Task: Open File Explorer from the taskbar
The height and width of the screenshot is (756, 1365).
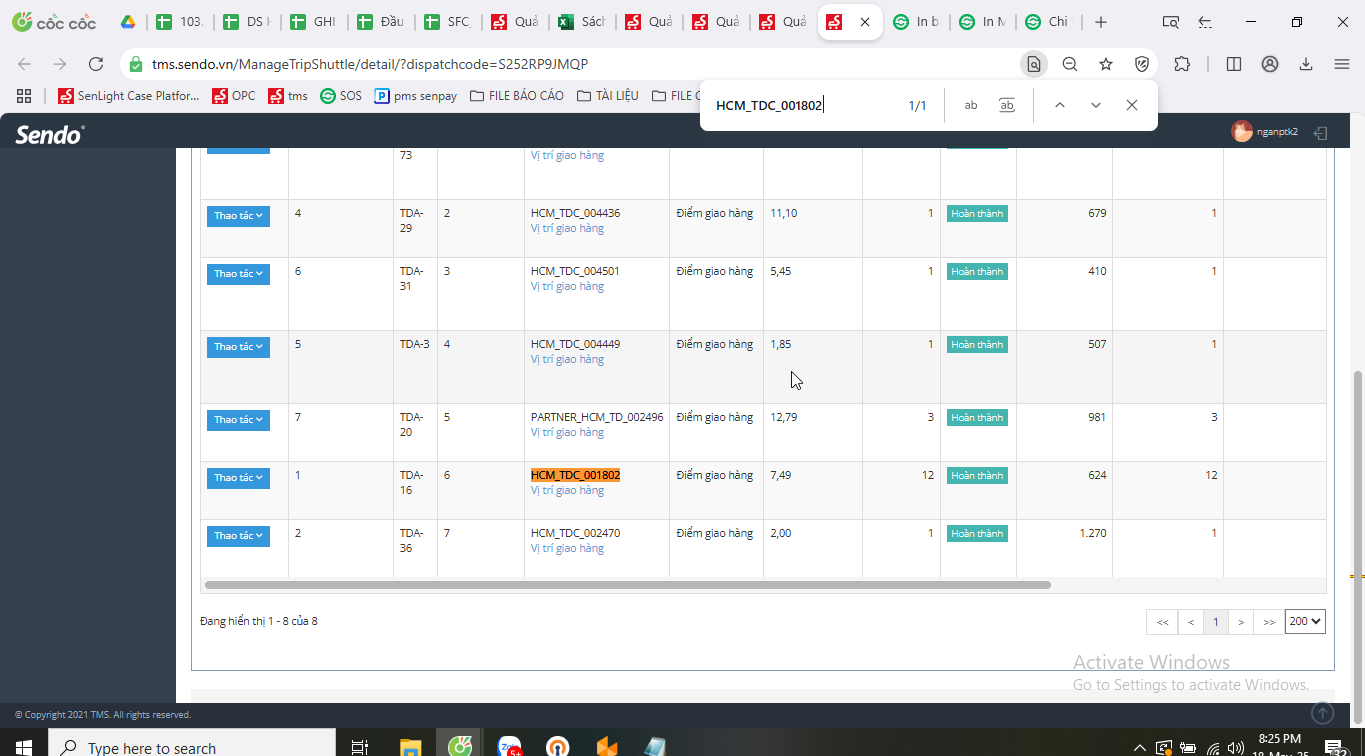Action: point(411,746)
